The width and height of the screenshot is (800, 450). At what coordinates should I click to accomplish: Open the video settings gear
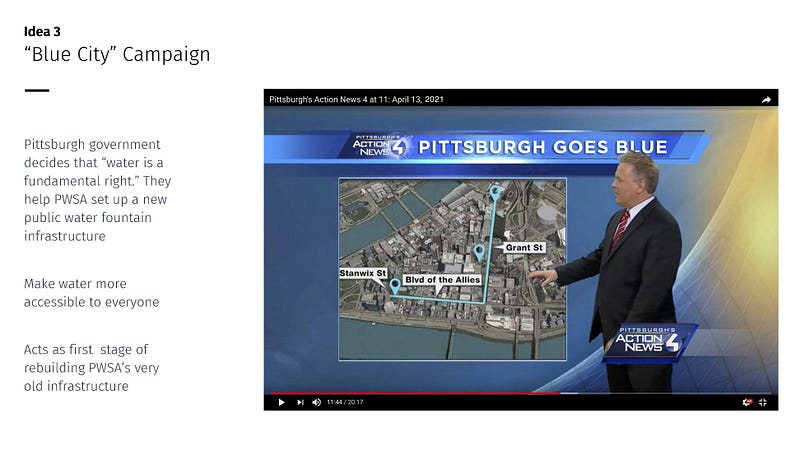(747, 402)
